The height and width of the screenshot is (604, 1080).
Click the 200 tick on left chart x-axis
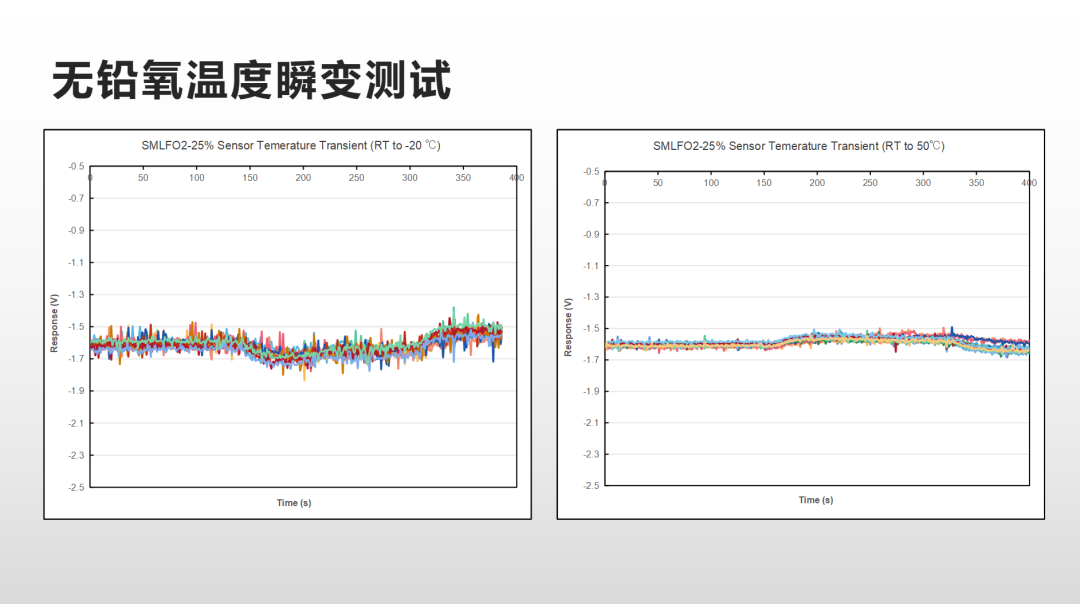point(303,178)
